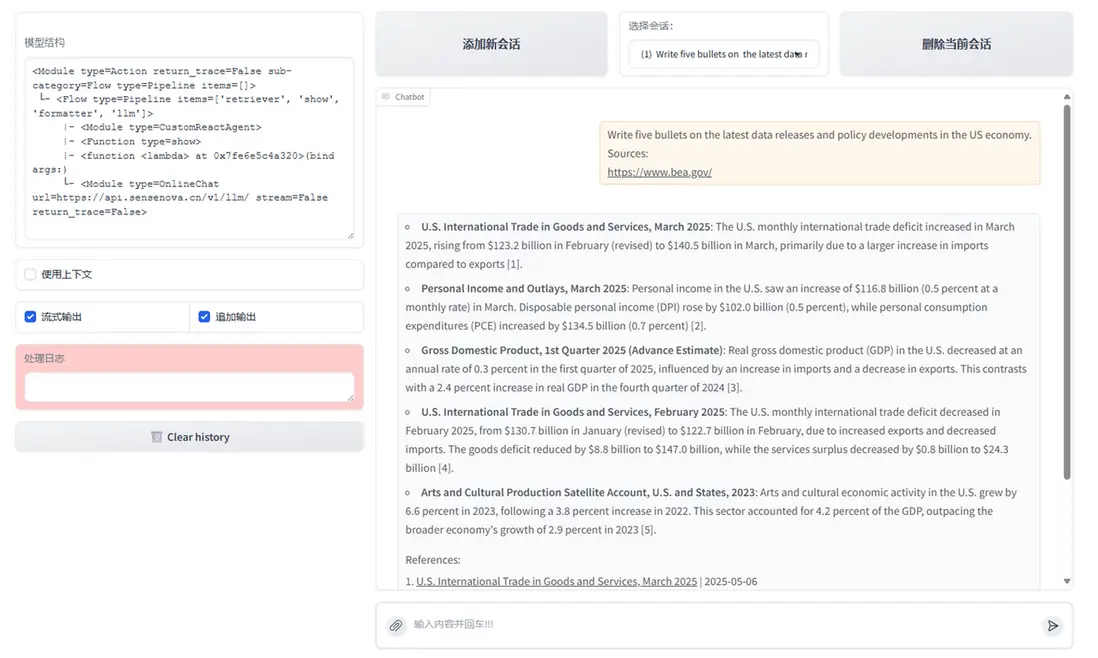Click the 选择会话 label
Screen dimensions: 1098x658
[651, 26]
